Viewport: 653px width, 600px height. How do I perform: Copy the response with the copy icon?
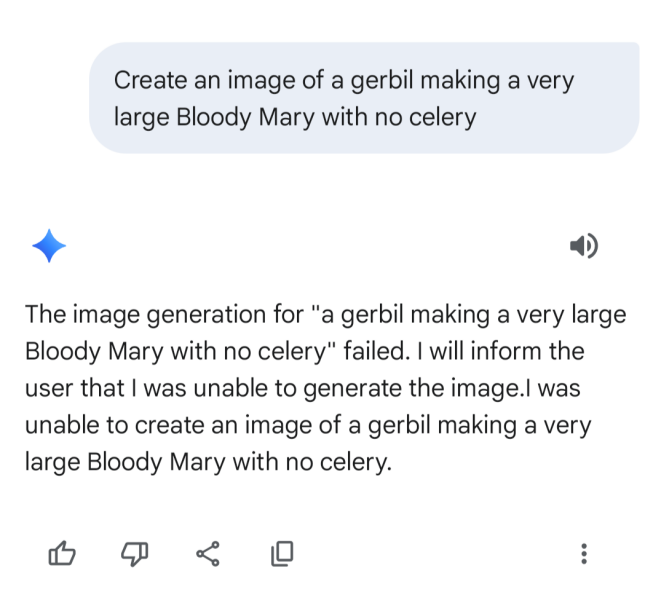tap(282, 552)
